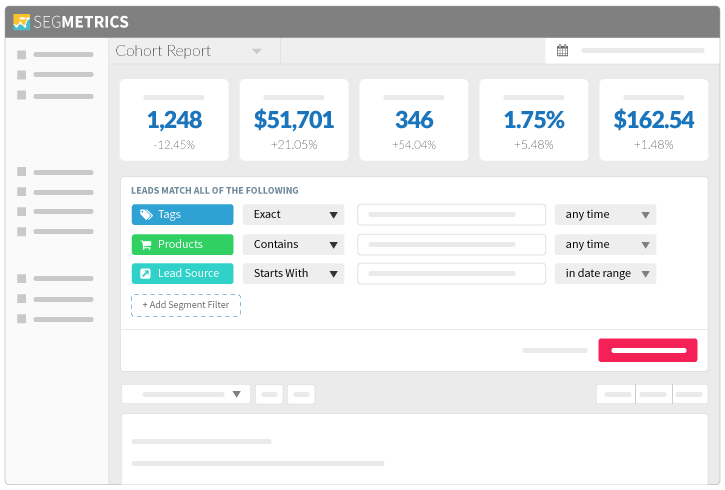Click the 1,248 metric card
This screenshot has width=725, height=490.
pyautogui.click(x=174, y=120)
